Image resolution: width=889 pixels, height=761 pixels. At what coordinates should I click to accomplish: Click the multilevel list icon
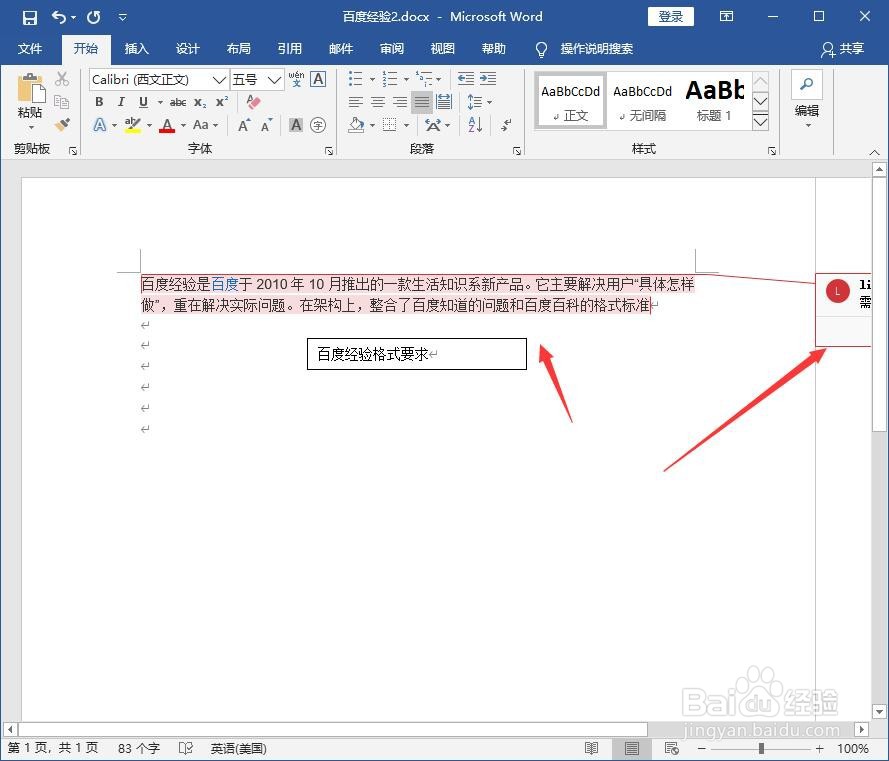click(424, 79)
